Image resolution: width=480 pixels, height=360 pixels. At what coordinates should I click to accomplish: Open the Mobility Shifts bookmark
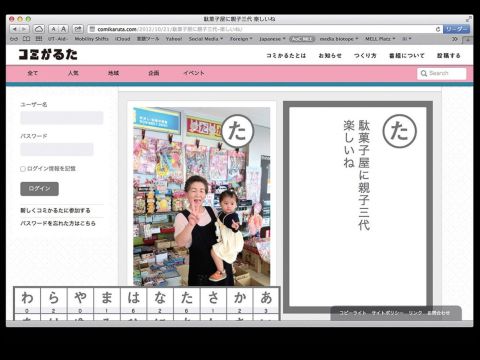click(x=92, y=39)
